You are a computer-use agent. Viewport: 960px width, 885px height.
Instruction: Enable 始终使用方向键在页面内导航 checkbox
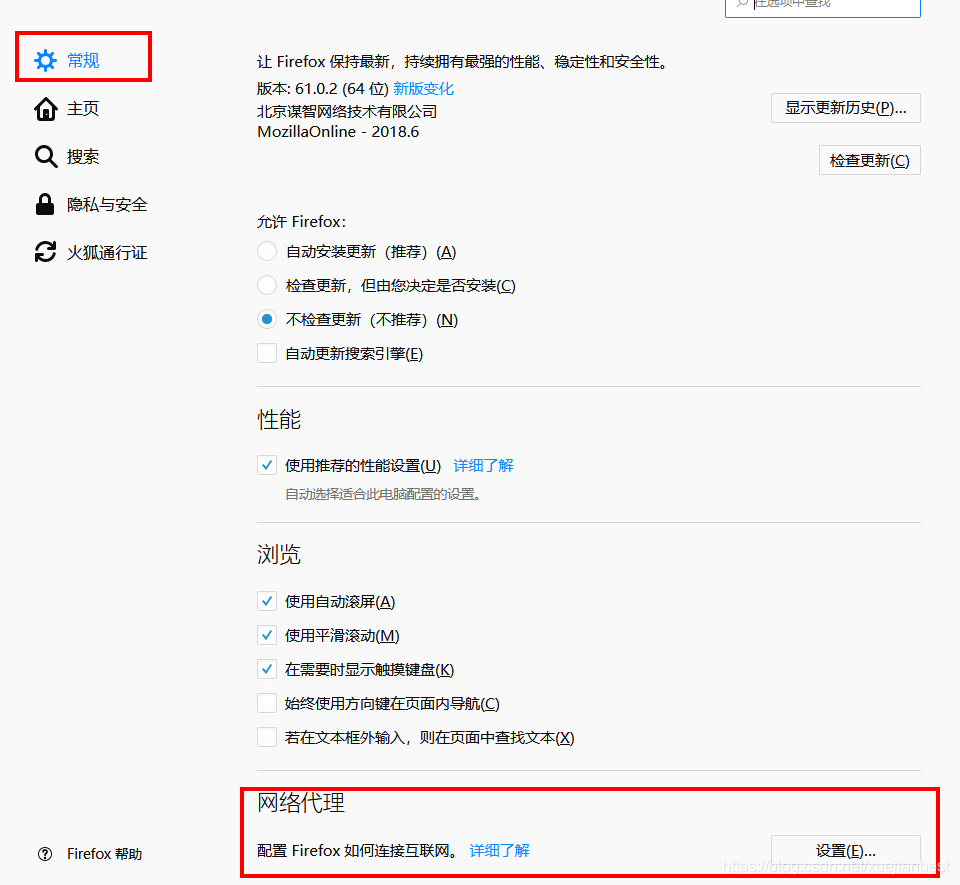pyautogui.click(x=267, y=703)
